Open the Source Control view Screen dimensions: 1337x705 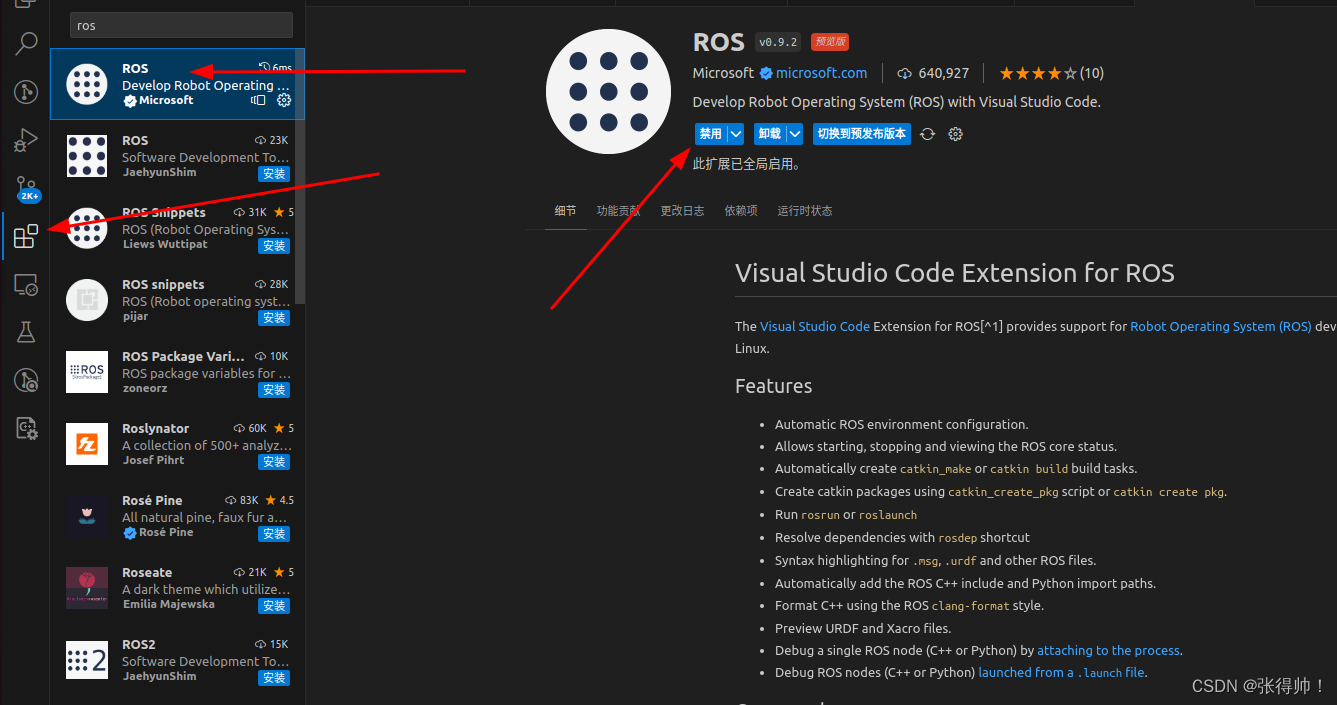(x=25, y=188)
